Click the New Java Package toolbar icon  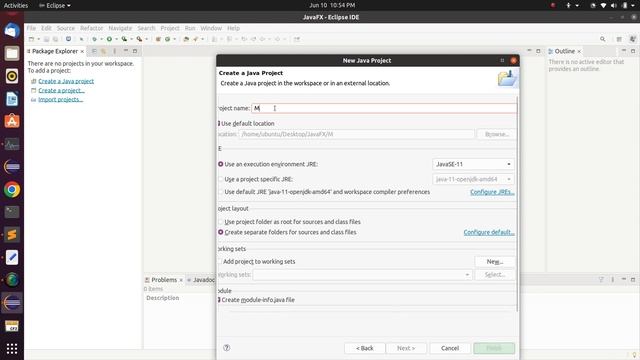coord(158,39)
